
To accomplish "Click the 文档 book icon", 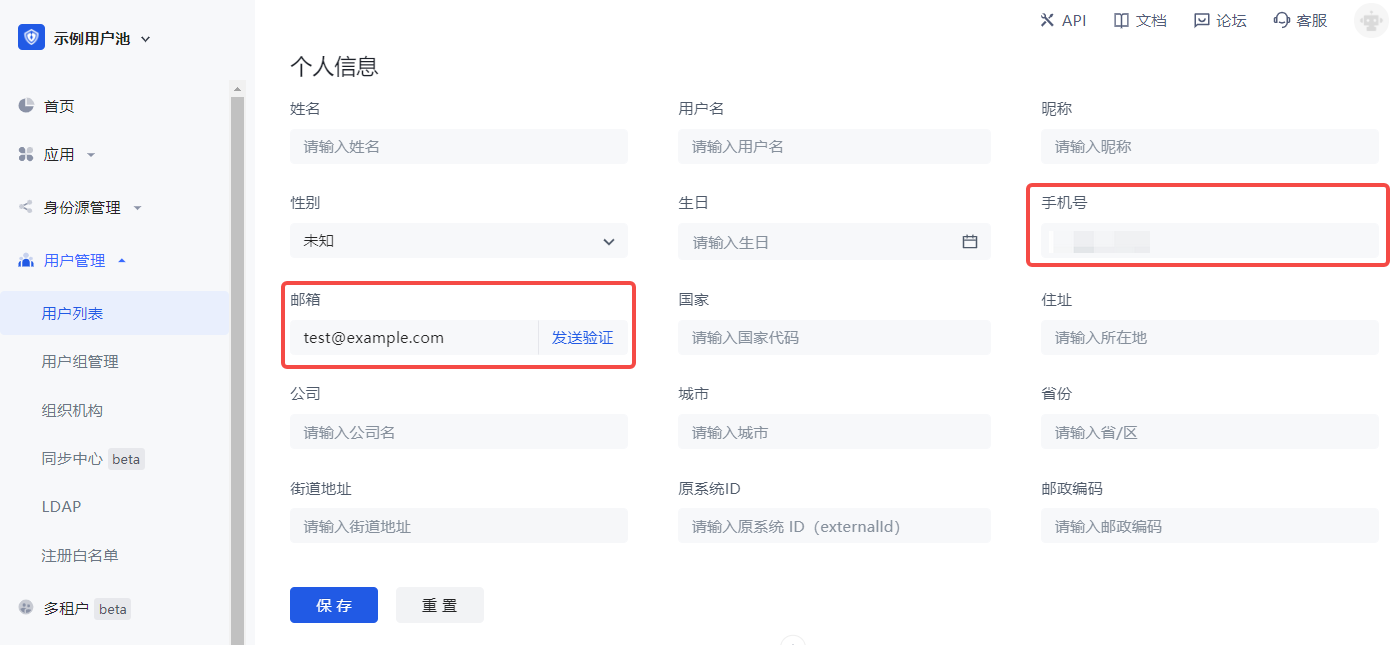I will [1122, 20].
